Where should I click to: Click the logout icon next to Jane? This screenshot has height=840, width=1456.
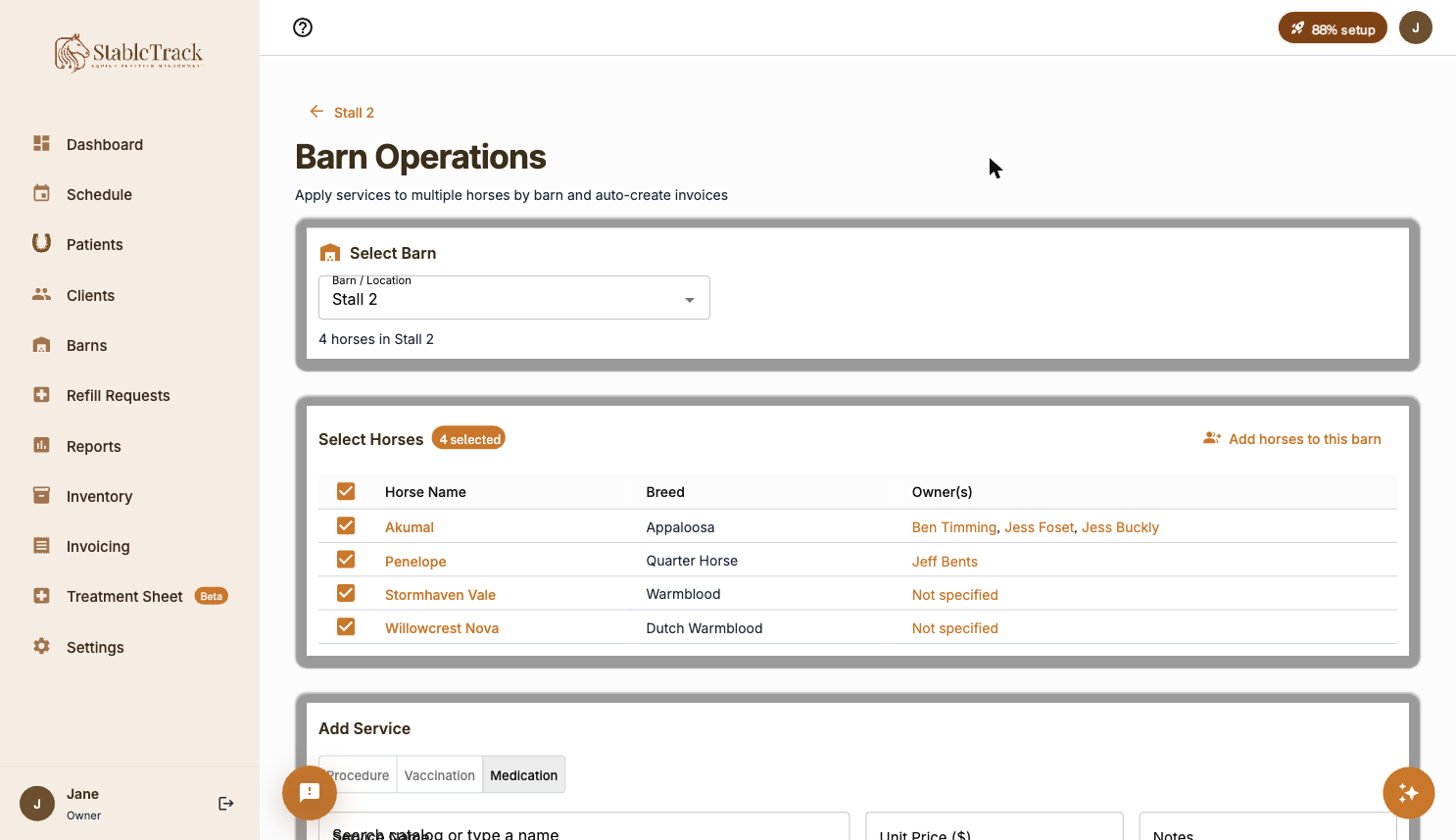point(226,804)
